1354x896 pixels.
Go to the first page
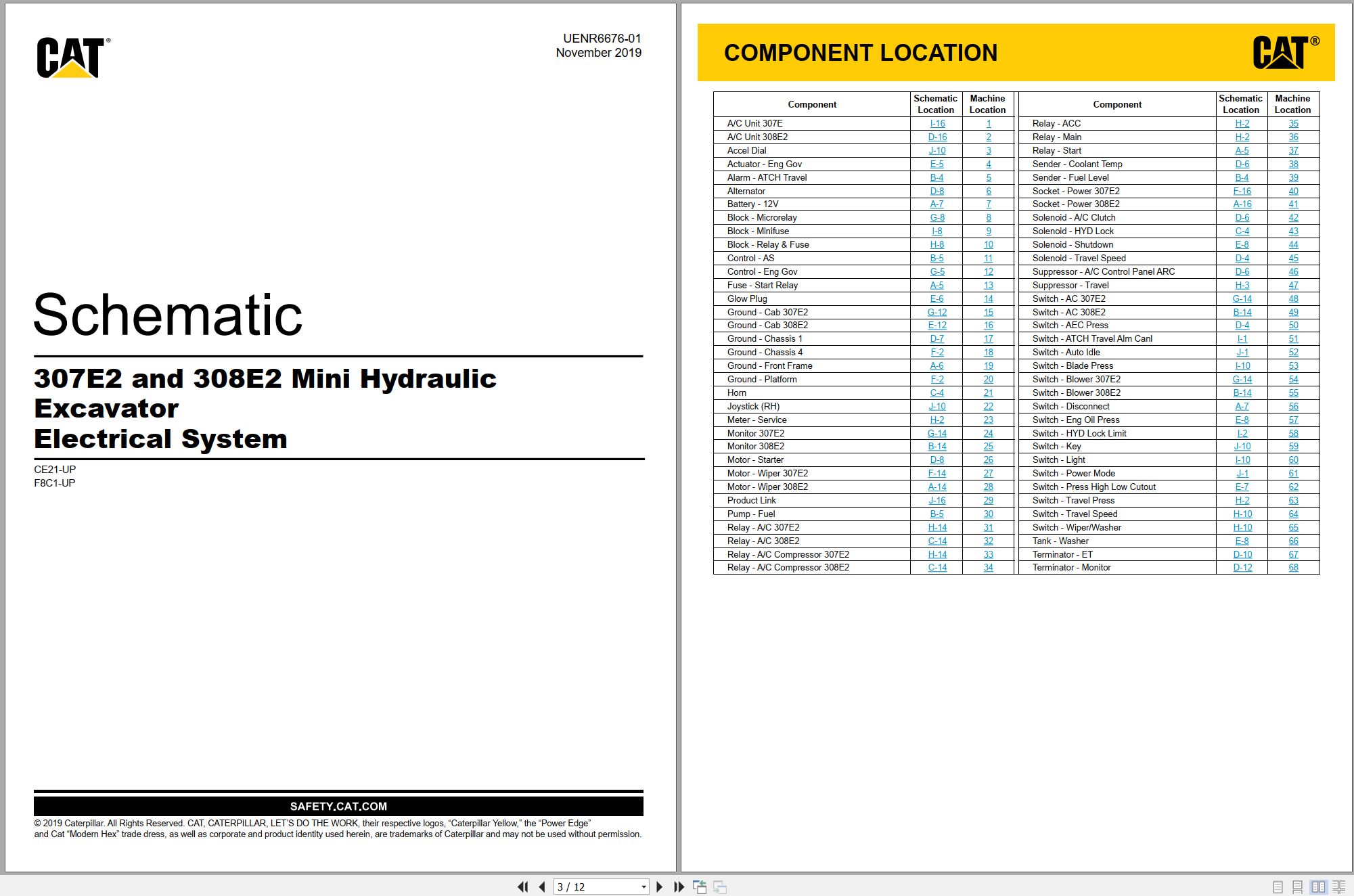[522, 887]
